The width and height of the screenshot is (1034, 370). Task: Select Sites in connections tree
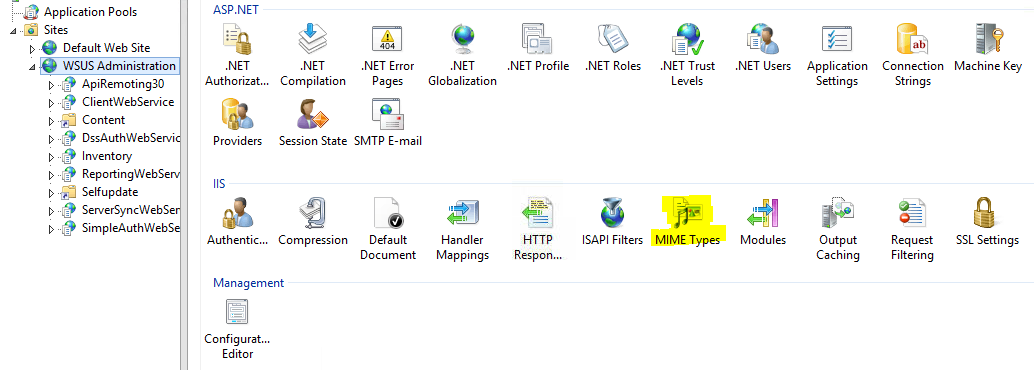(55, 30)
